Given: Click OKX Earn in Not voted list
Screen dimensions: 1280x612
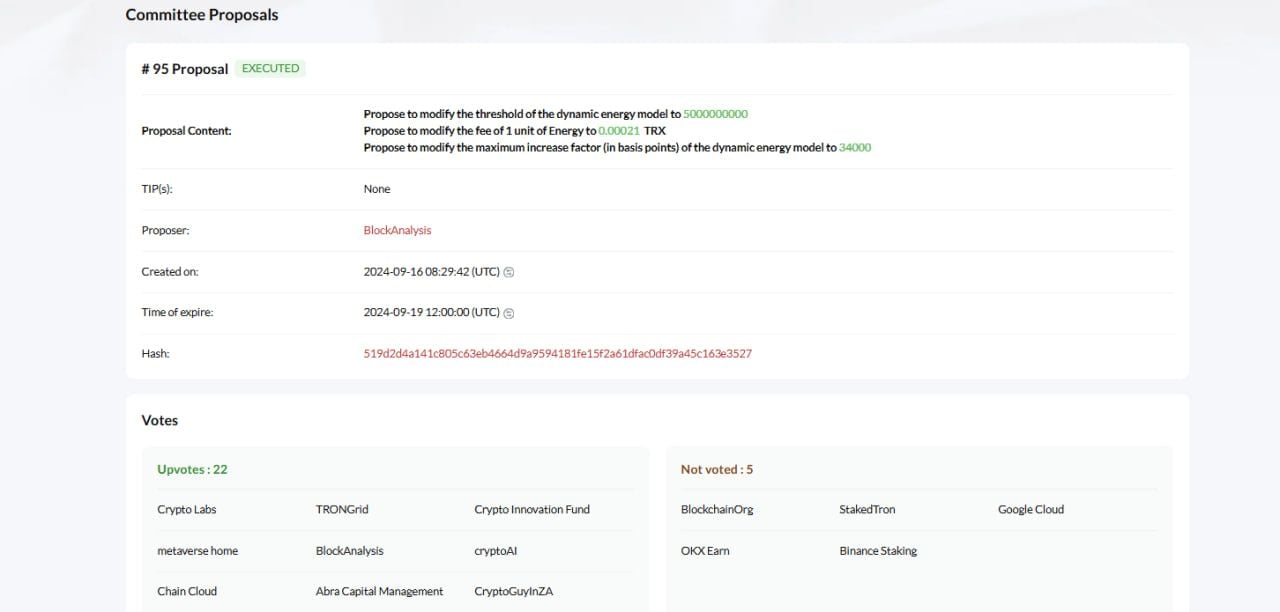Looking at the screenshot, I should pos(705,550).
